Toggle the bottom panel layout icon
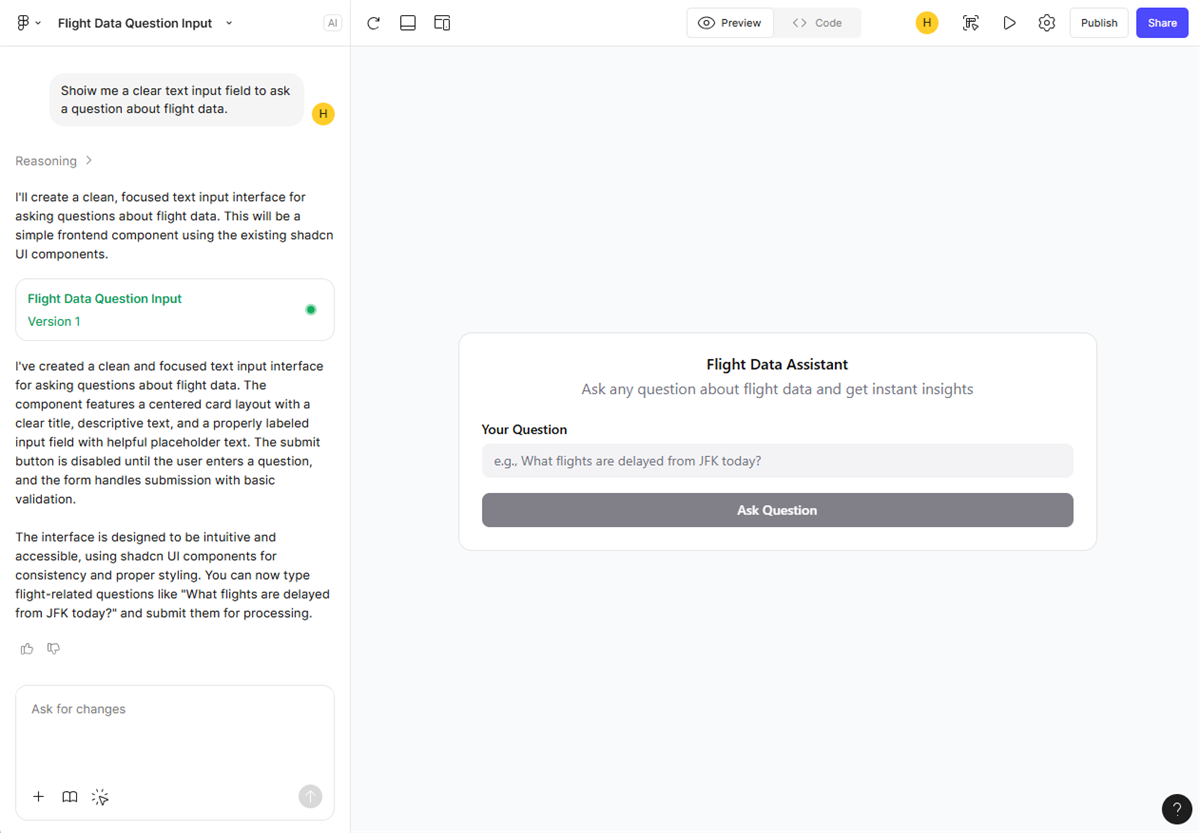 point(408,23)
